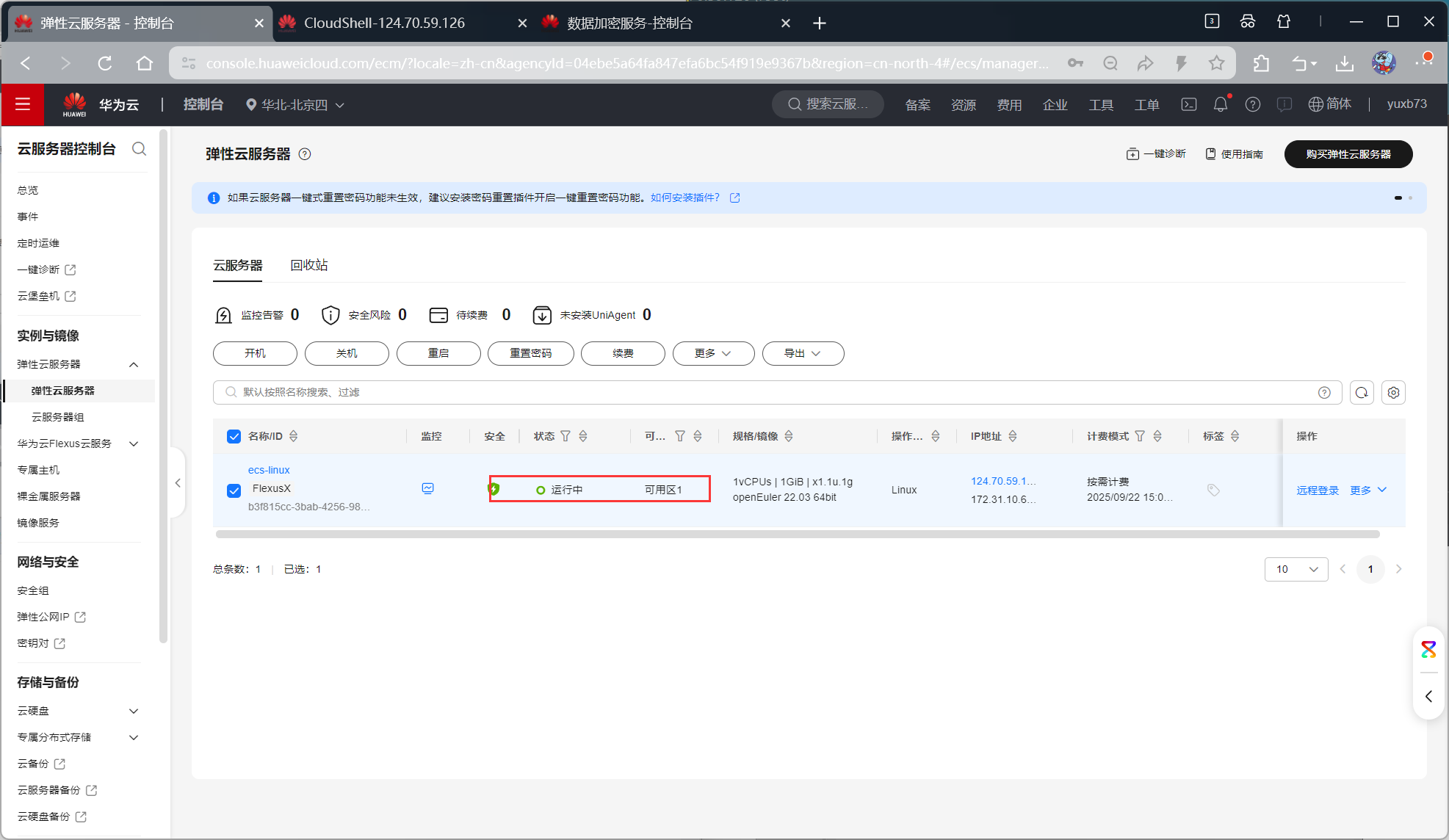Click 购买弹性云服务器 button
This screenshot has height=840, width=1449.
click(1348, 154)
